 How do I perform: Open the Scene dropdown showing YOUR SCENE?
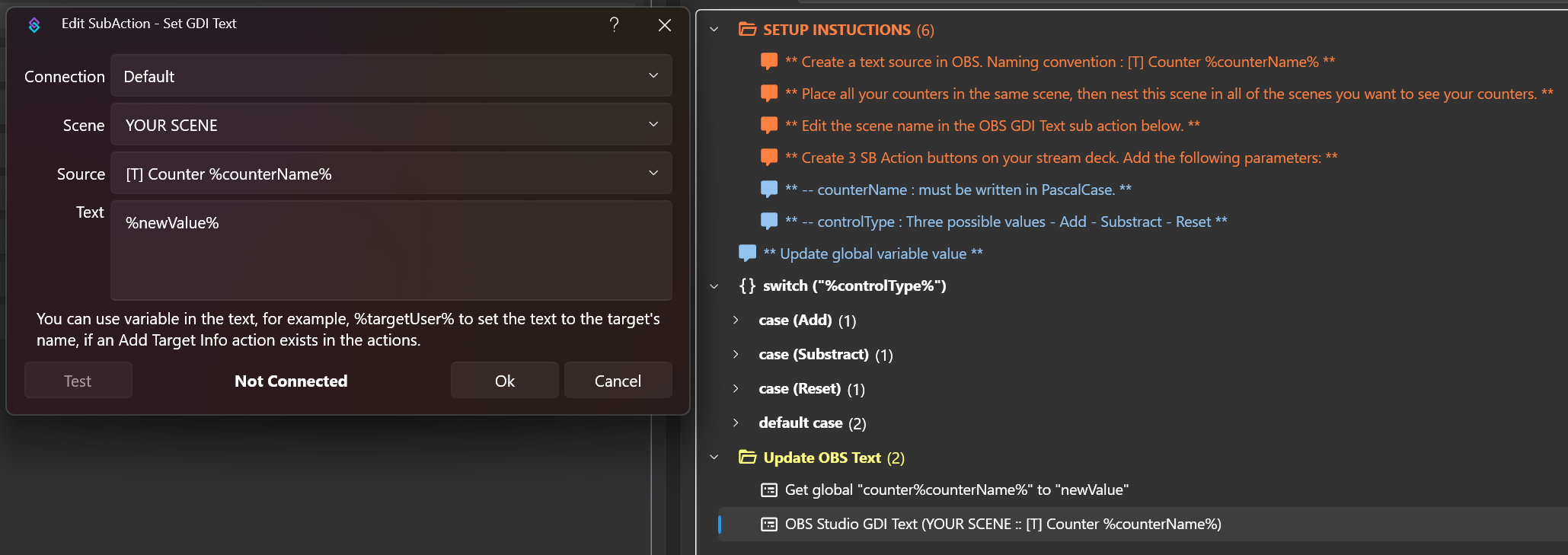(x=391, y=125)
